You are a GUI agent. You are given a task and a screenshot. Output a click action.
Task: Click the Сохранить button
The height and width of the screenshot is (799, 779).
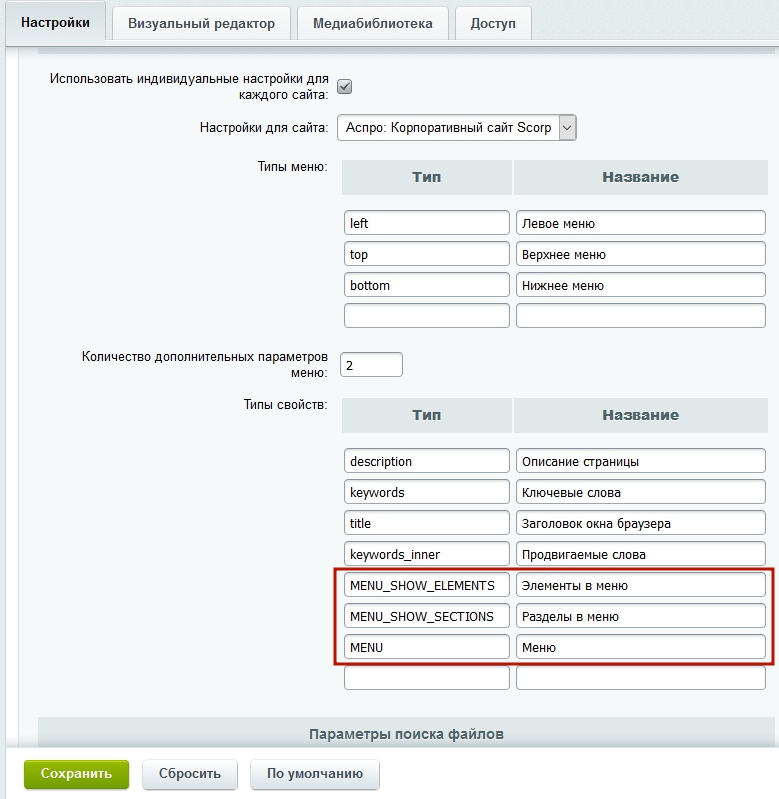(x=76, y=773)
